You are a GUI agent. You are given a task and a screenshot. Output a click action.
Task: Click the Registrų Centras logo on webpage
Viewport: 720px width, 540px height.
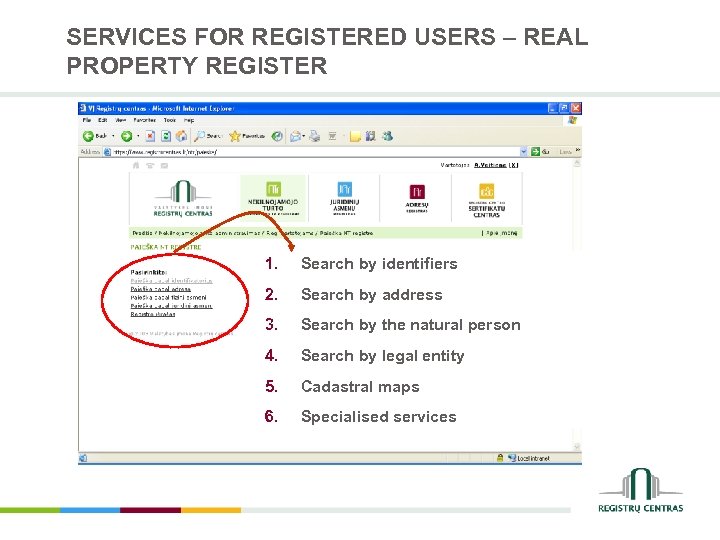tap(183, 198)
